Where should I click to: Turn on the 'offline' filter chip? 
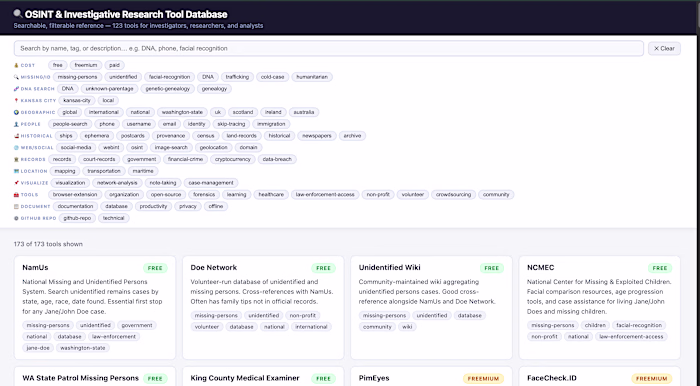click(216, 207)
